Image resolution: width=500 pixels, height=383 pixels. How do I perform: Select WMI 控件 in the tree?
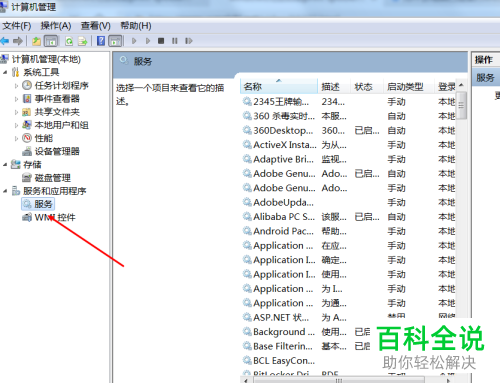coord(55,217)
